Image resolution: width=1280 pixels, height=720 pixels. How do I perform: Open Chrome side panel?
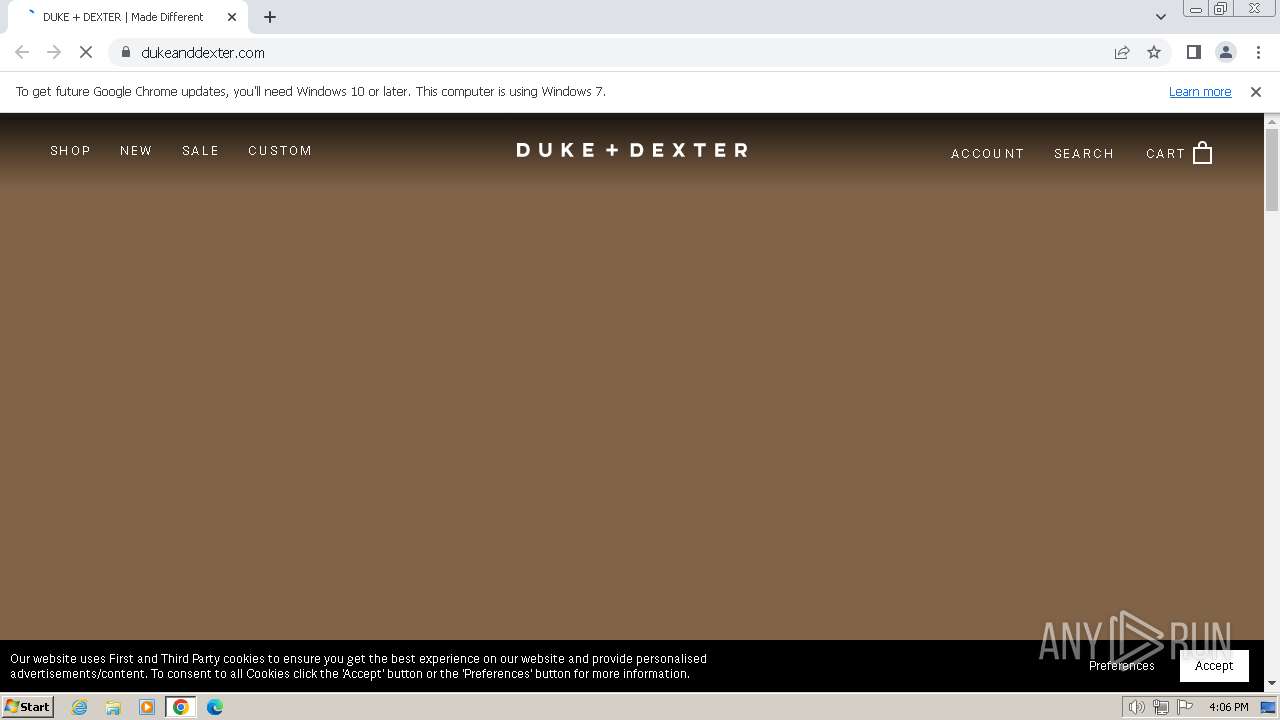[x=1193, y=52]
